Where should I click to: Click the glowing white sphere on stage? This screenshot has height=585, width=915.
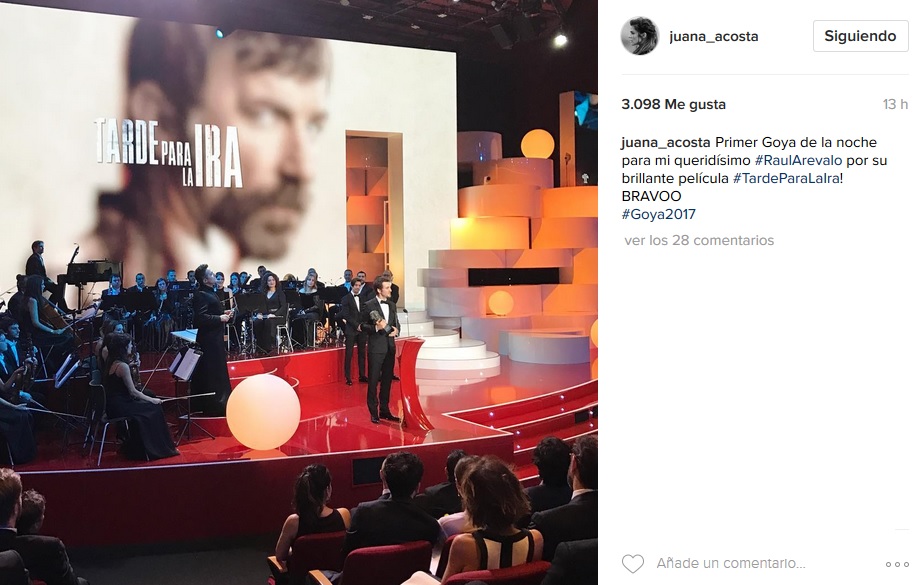tap(263, 412)
